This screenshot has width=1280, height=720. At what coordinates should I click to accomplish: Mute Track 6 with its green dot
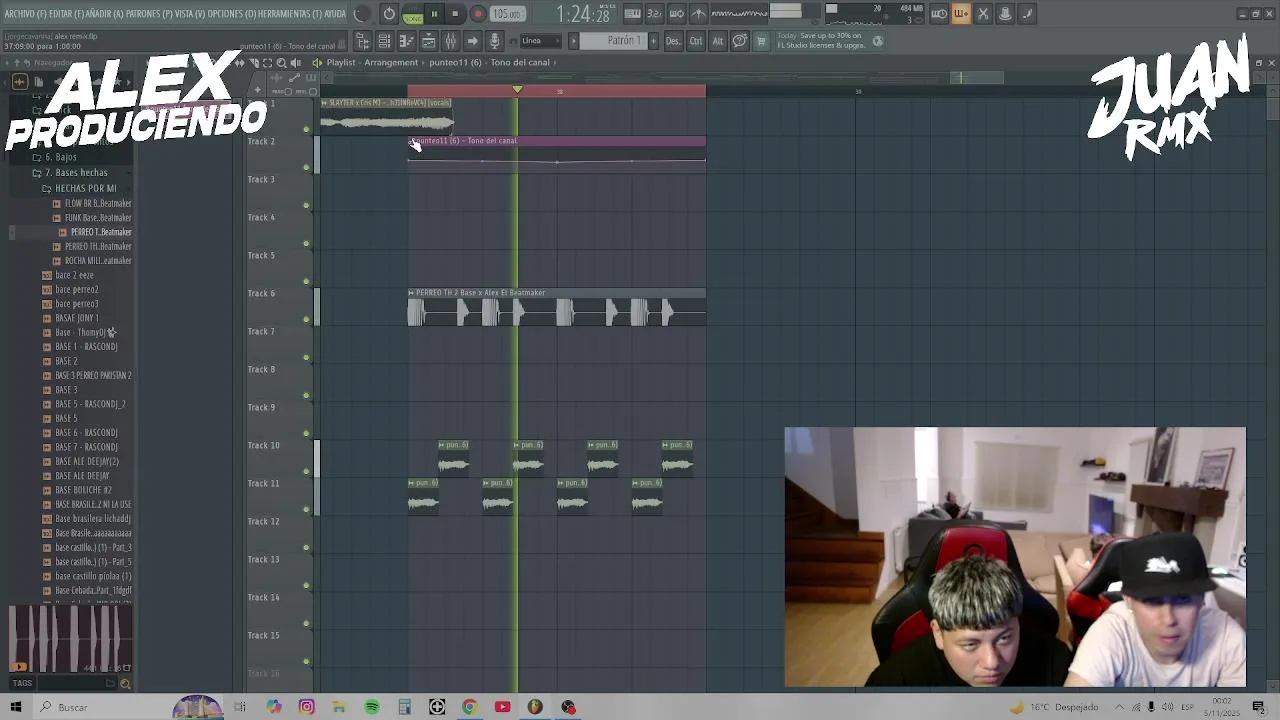(306, 320)
